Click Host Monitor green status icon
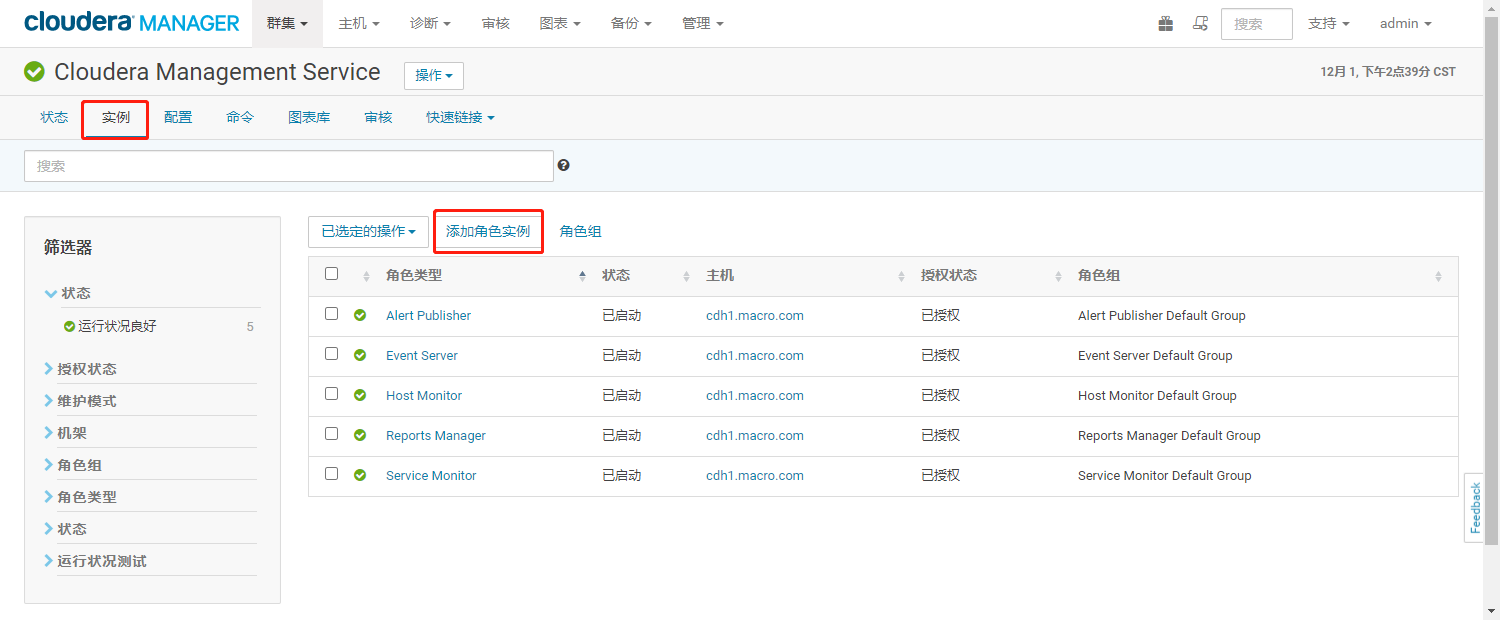Viewport: 1500px width, 620px height. click(x=360, y=395)
